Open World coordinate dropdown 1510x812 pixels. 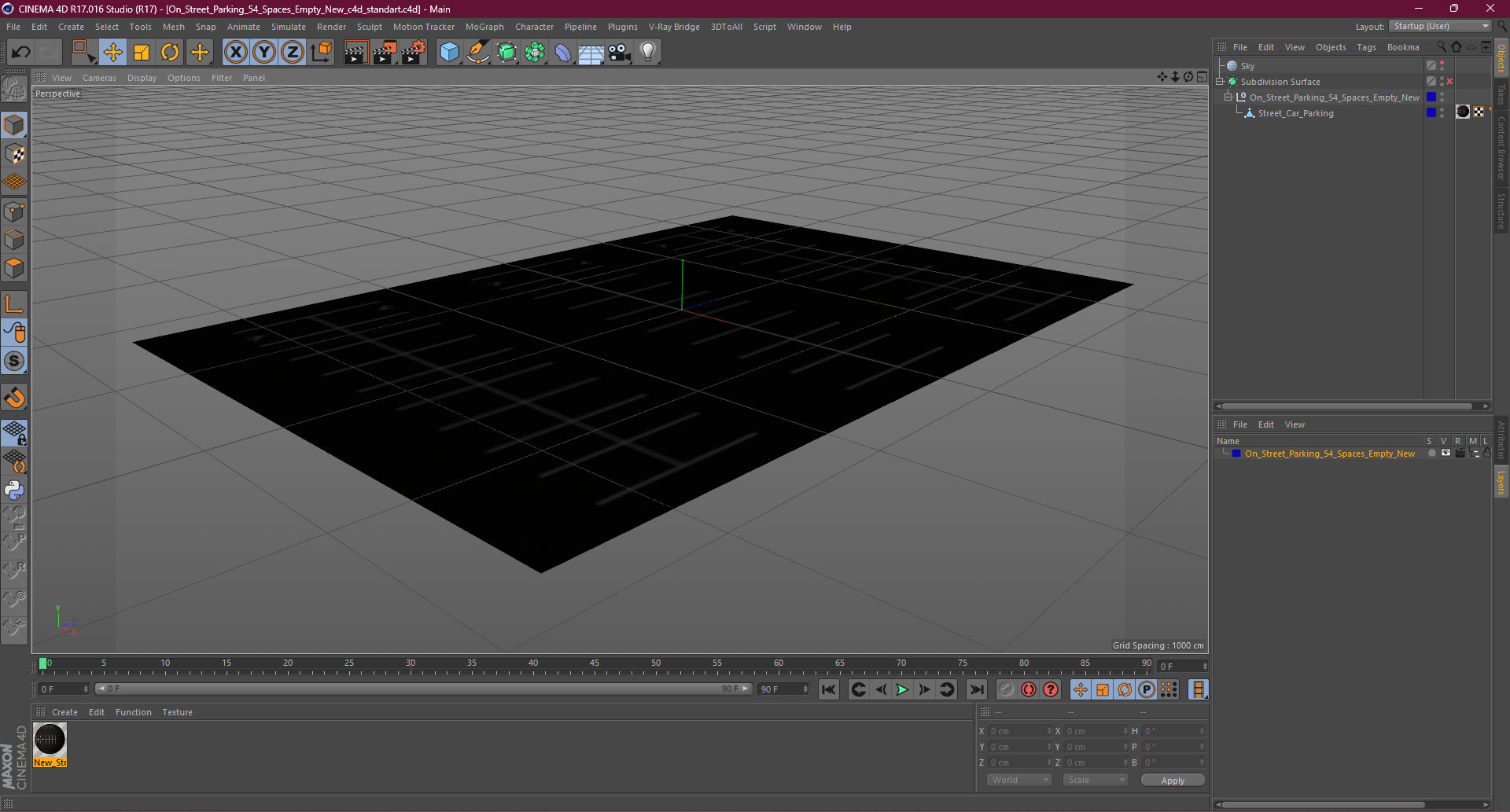[x=1019, y=780]
